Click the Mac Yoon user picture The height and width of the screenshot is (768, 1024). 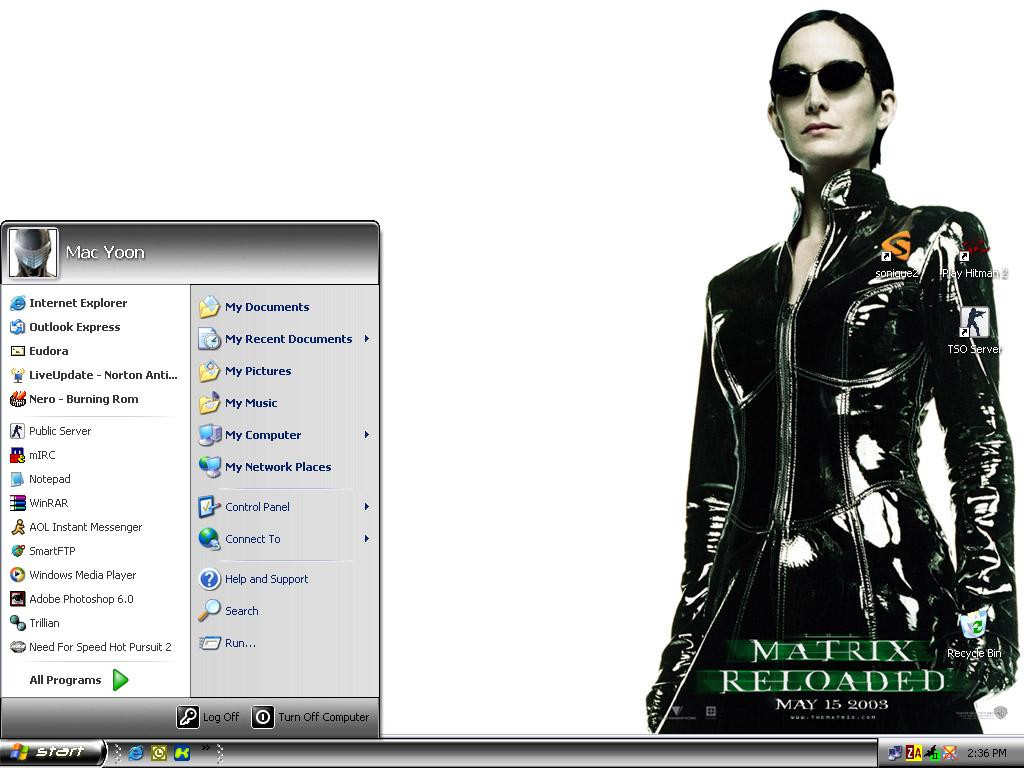33,253
